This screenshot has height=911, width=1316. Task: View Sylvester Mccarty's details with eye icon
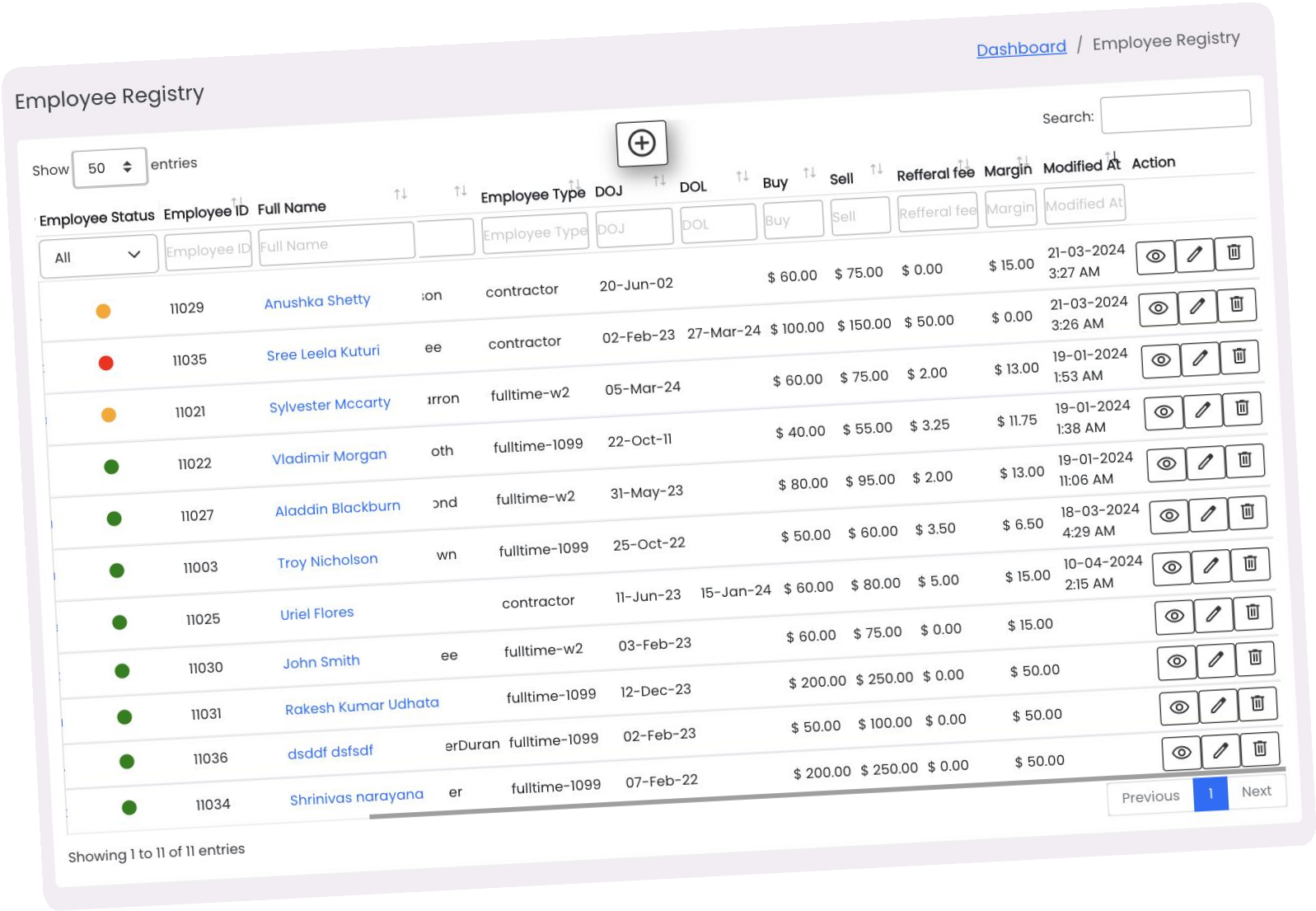coord(1160,360)
